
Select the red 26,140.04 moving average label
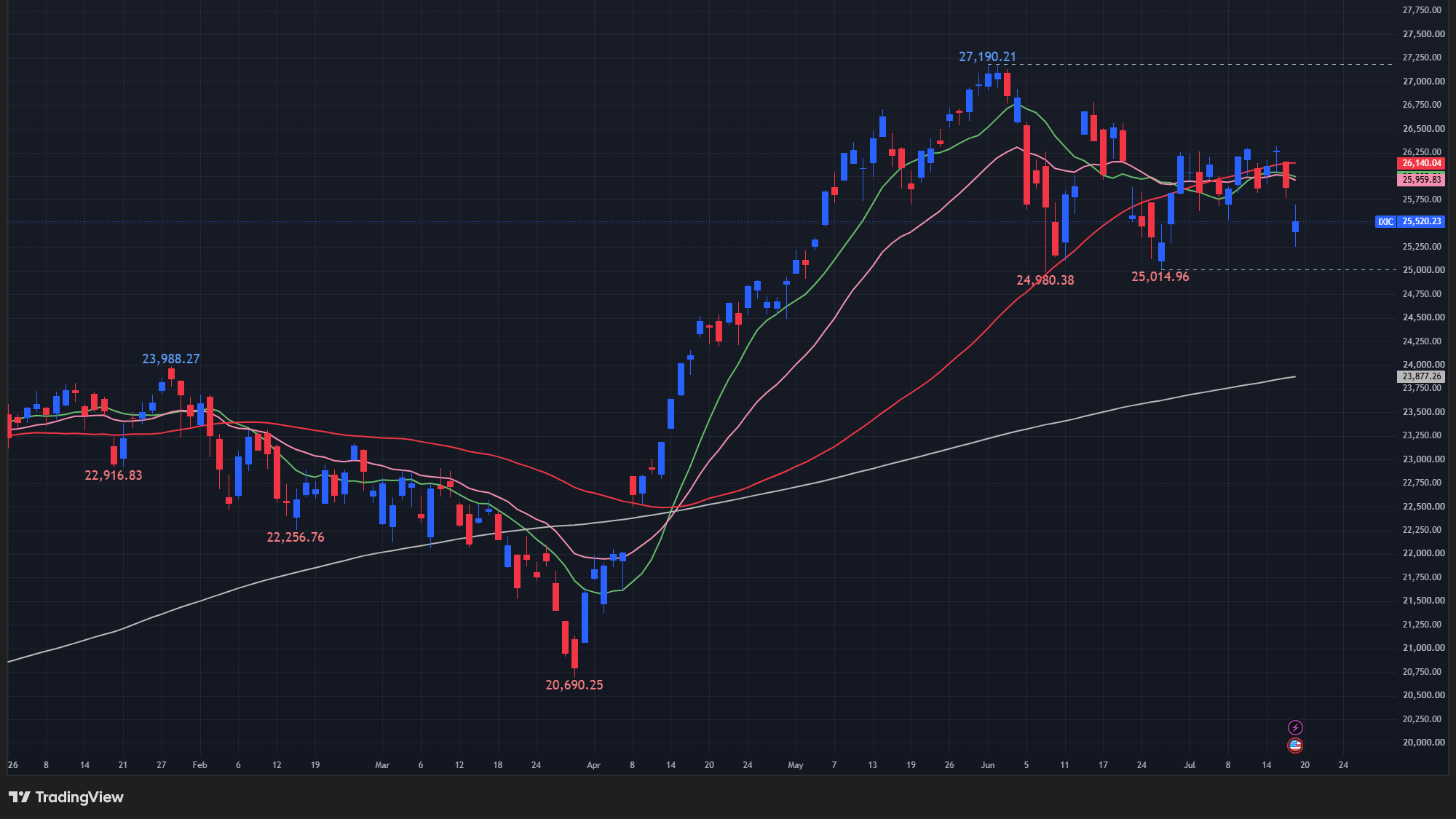pyautogui.click(x=1421, y=163)
